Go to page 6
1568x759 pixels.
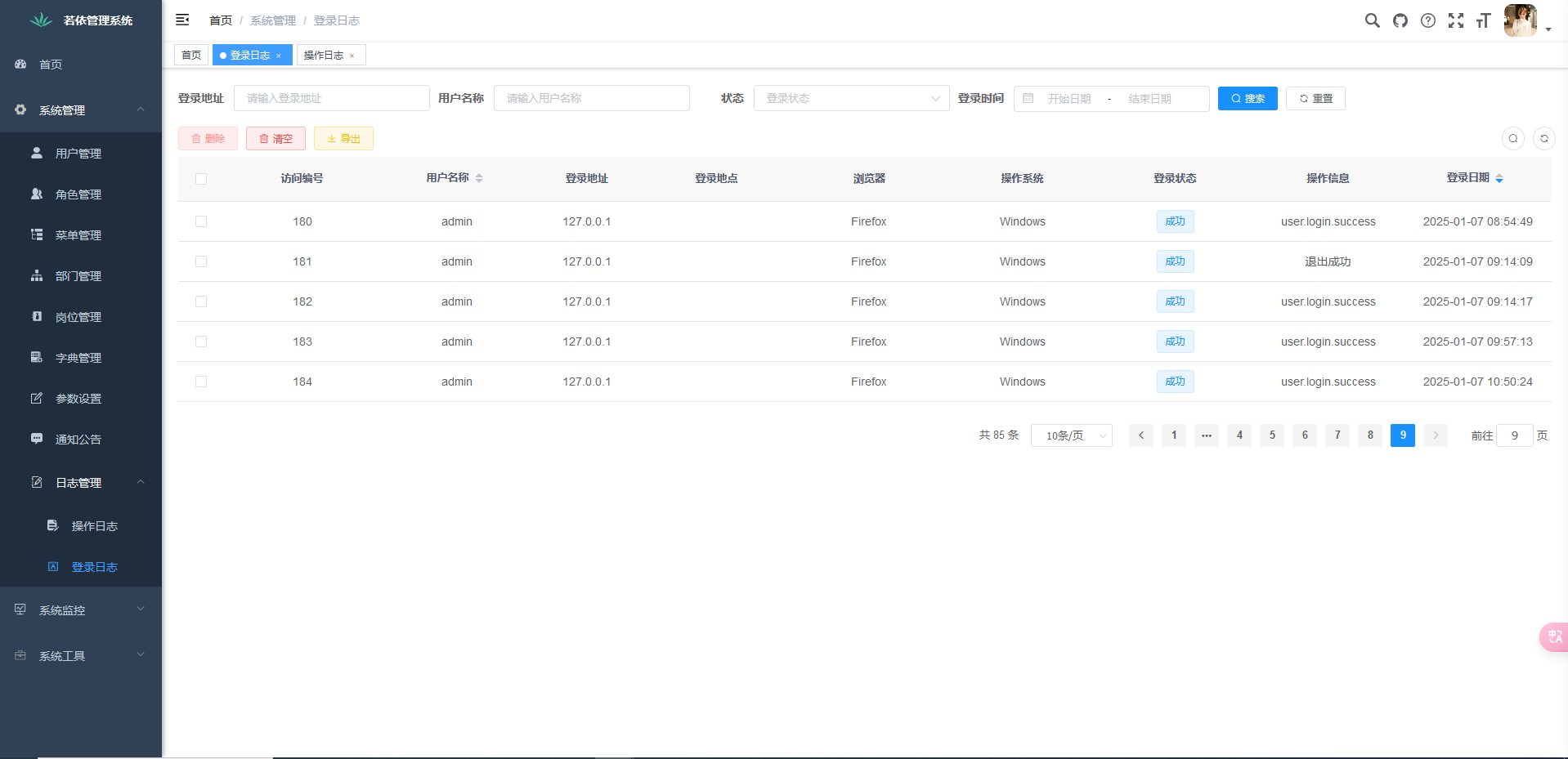(1305, 435)
